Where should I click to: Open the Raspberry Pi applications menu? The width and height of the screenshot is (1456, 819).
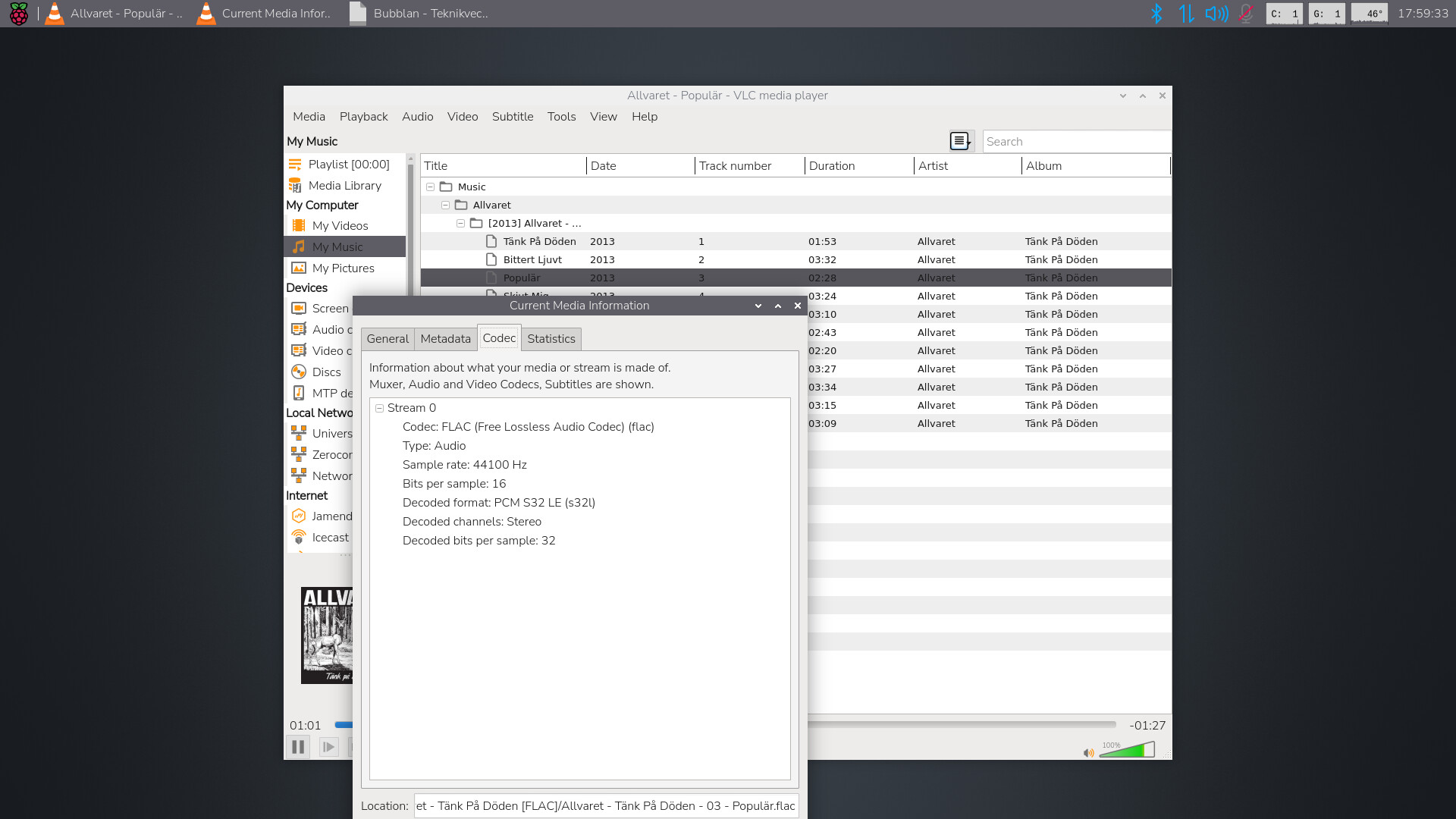(18, 14)
